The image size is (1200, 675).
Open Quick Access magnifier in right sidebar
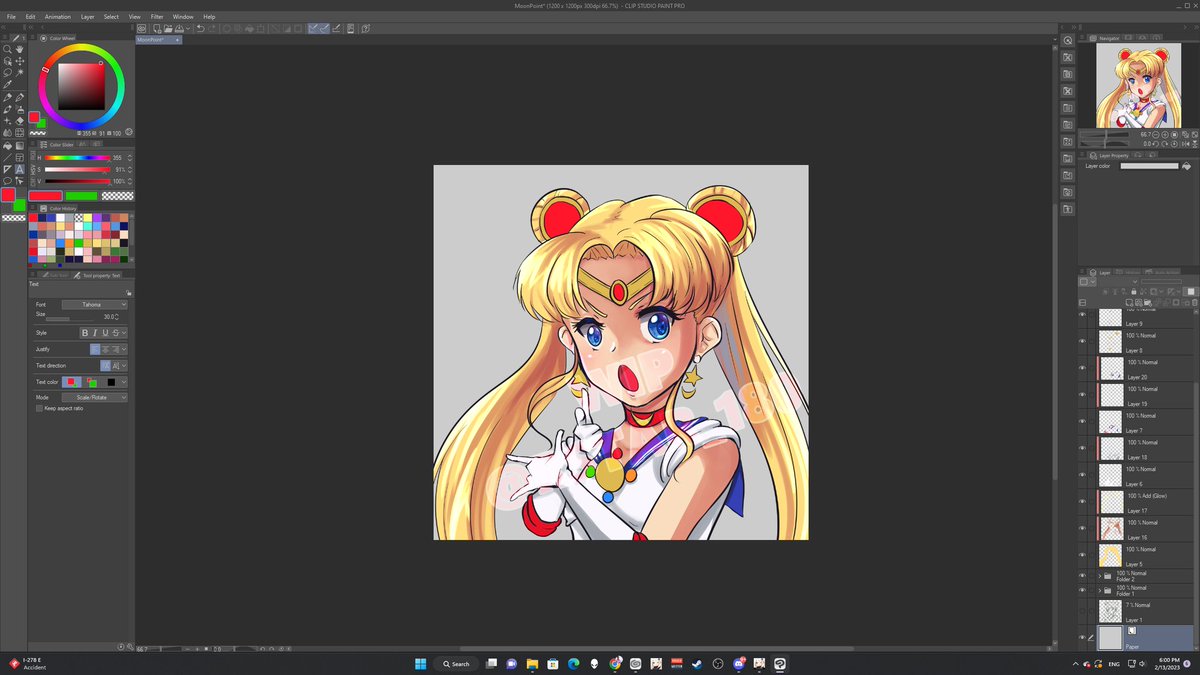coord(1068,40)
